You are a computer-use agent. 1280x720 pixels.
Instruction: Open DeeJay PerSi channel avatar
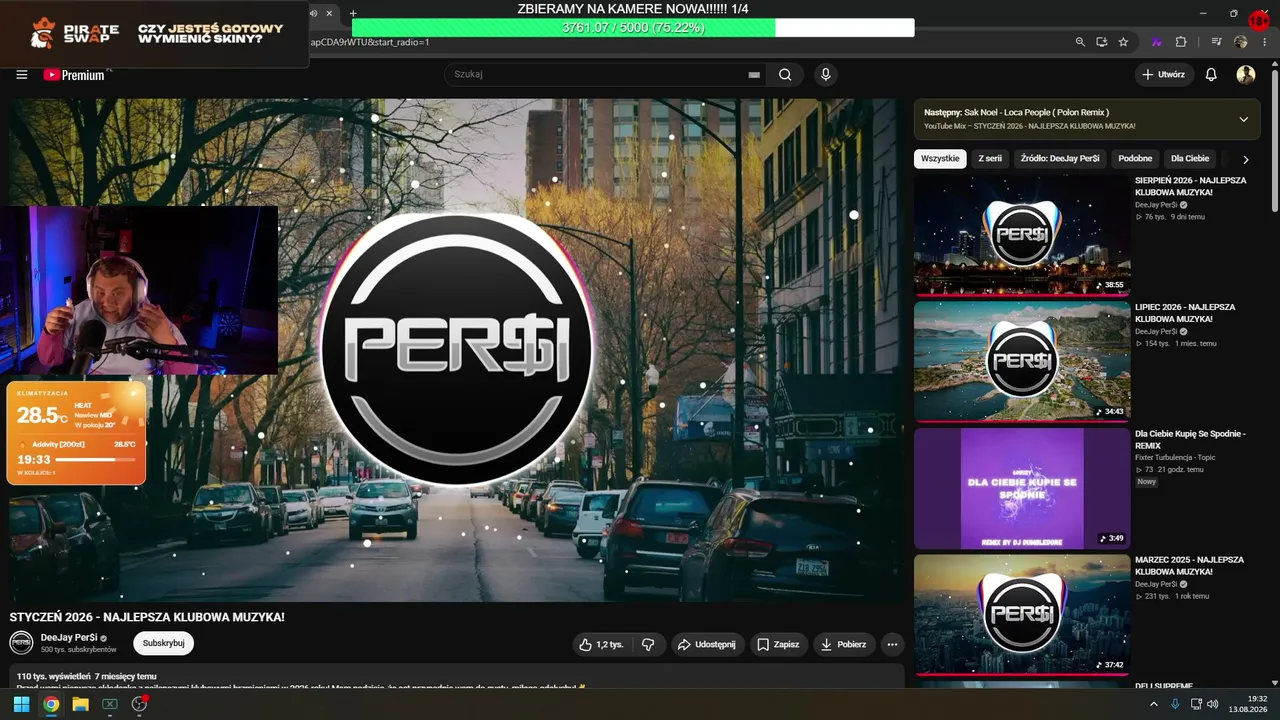(x=21, y=643)
